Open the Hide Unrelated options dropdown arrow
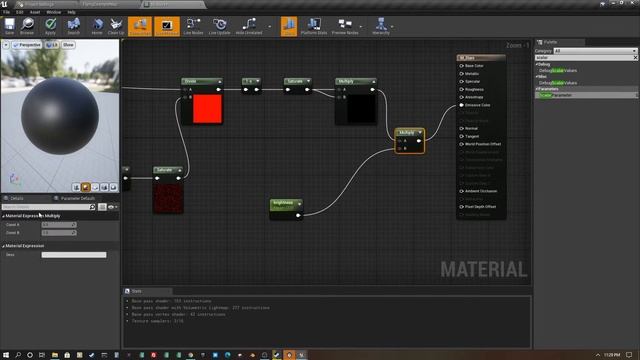 269,27
